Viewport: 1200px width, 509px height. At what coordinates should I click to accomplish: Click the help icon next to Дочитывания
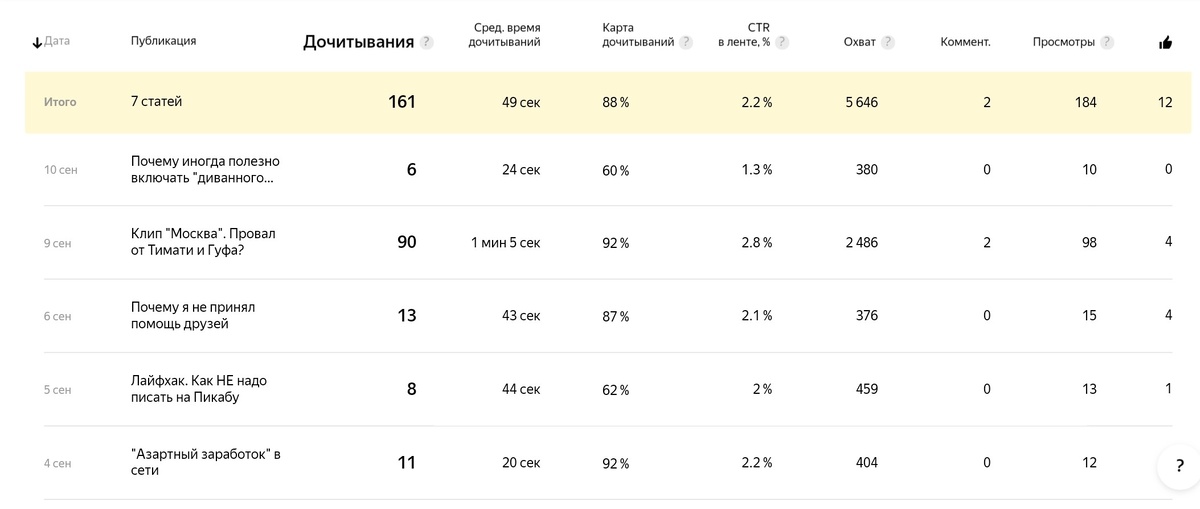point(427,42)
